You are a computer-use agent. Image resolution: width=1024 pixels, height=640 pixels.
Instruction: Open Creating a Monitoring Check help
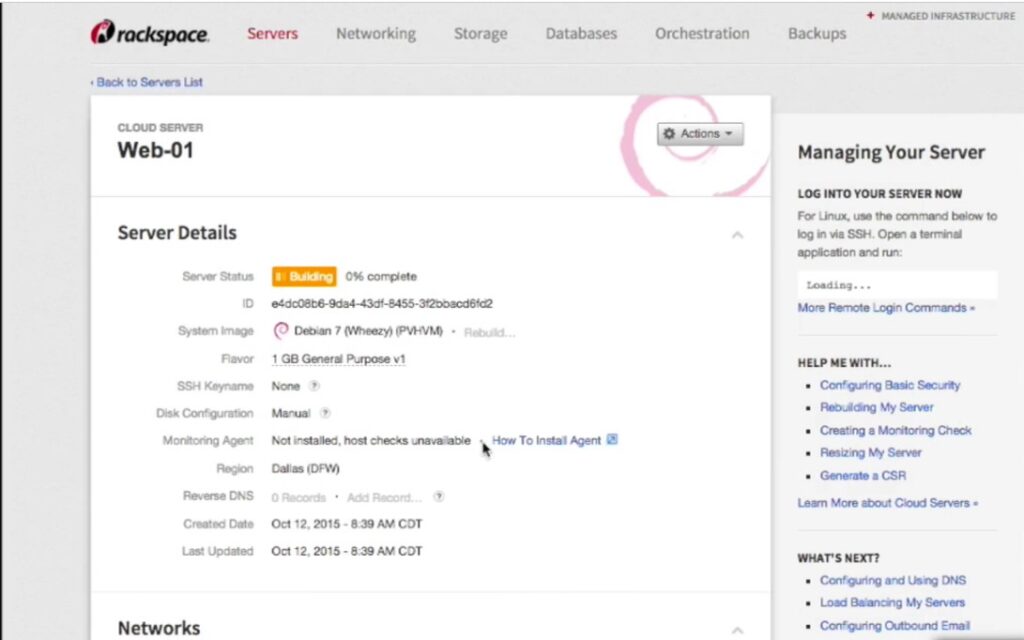[896, 430]
